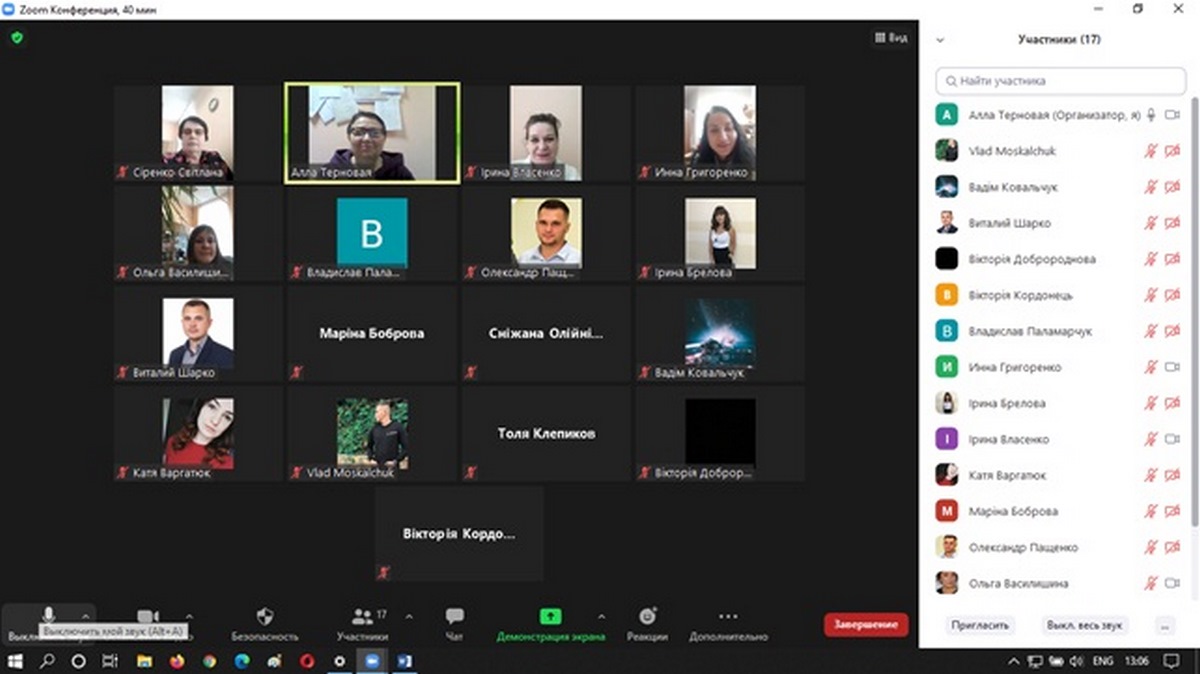Start Демонстрация экрана screen sharing
1200x674 pixels.
[551, 617]
